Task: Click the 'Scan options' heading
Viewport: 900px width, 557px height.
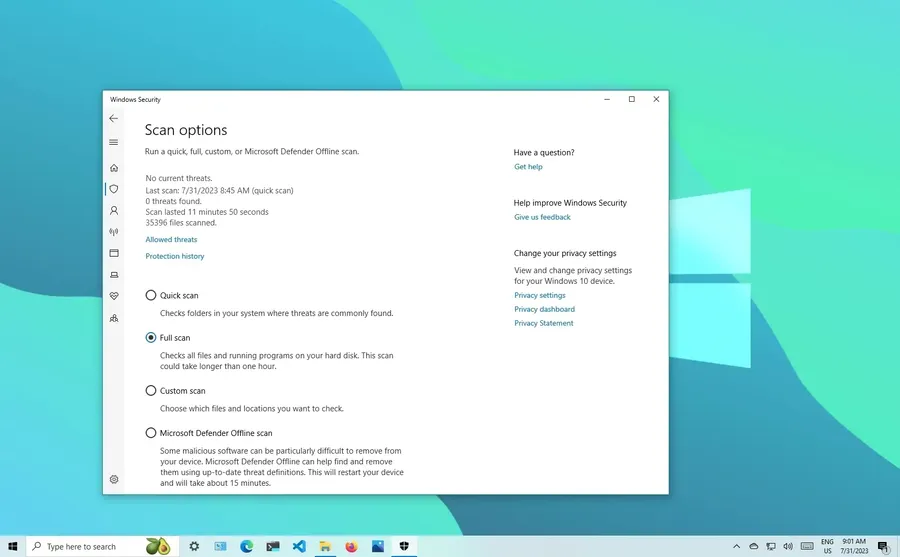Action: [x=186, y=130]
